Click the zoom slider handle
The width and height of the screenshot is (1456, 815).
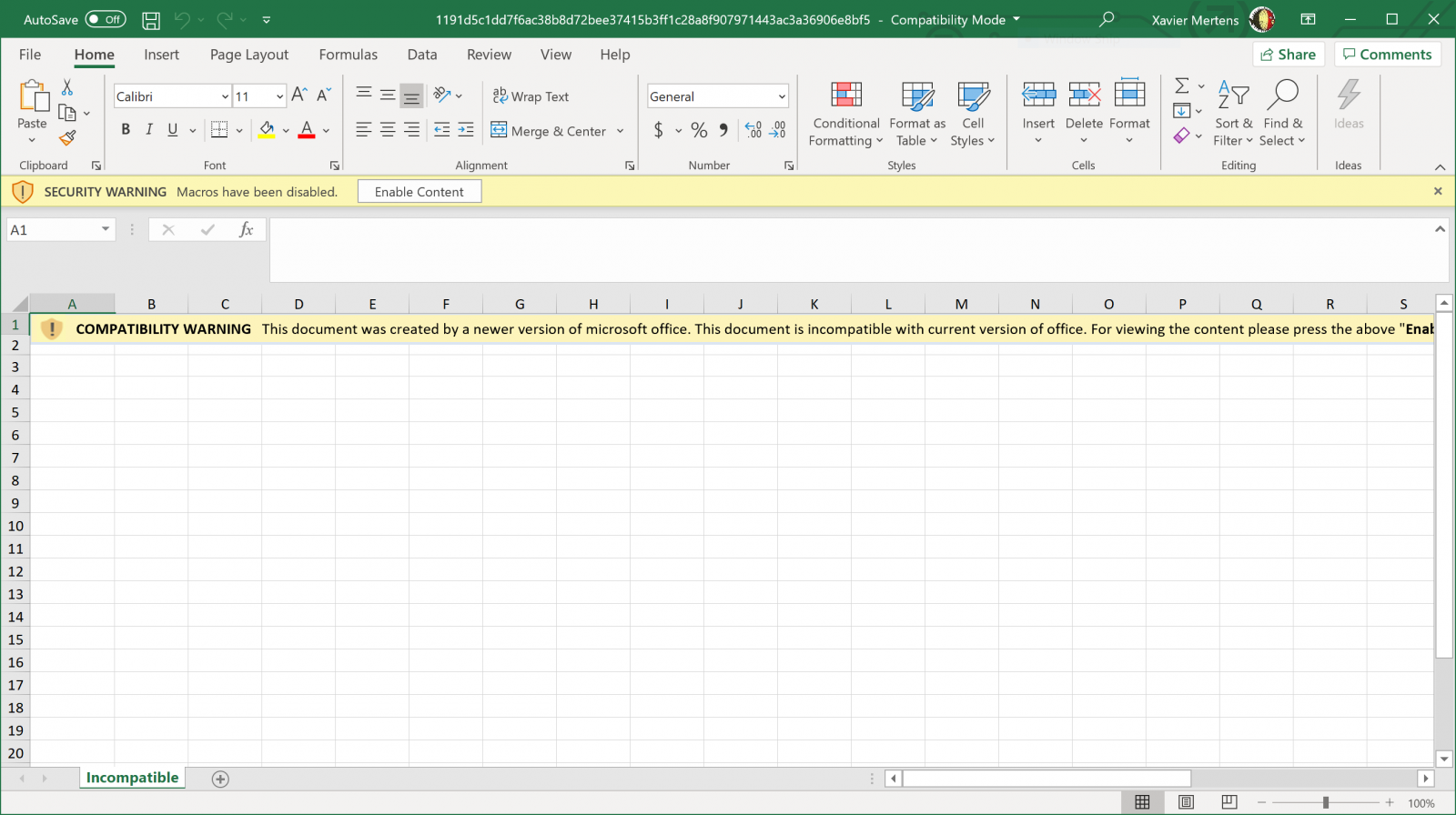pos(1326,802)
